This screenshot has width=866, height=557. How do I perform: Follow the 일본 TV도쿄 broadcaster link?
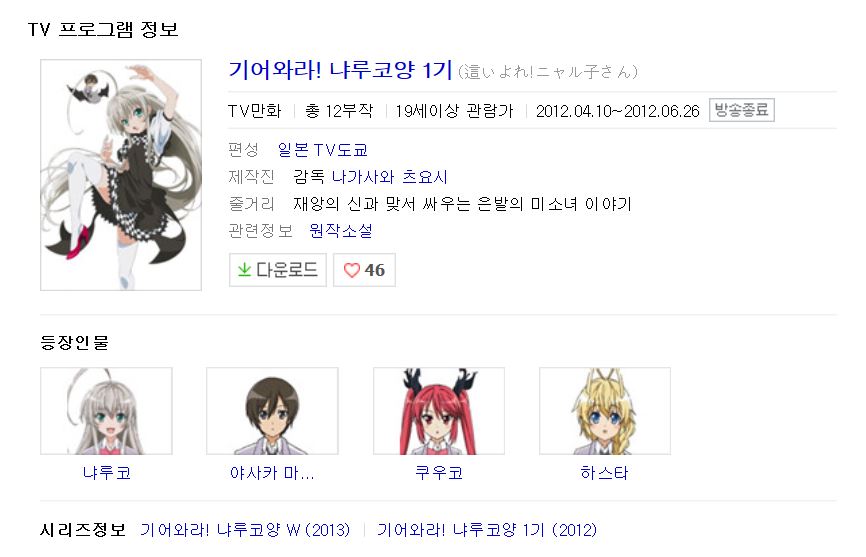click(323, 150)
